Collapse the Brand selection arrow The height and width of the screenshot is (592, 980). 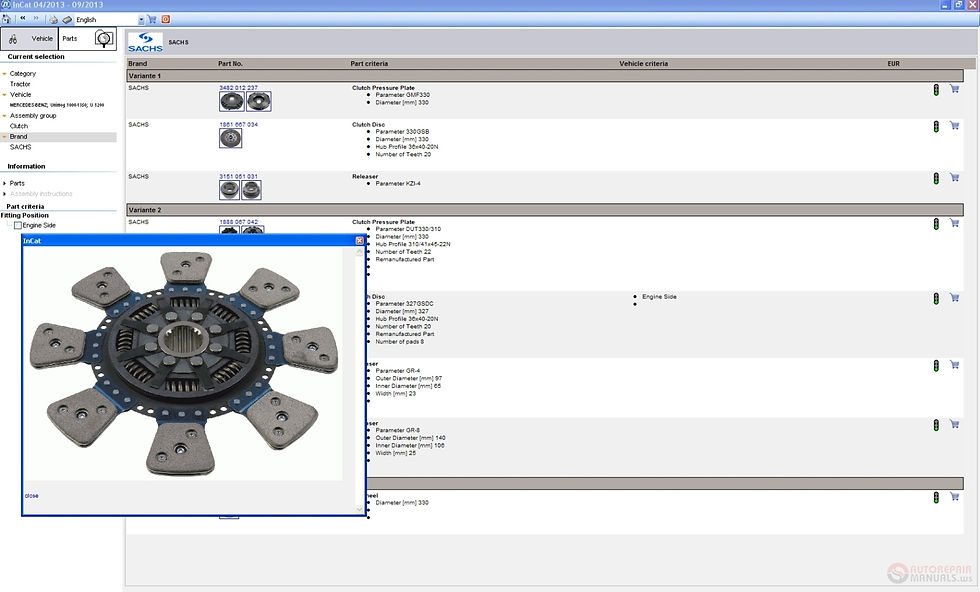point(4,137)
